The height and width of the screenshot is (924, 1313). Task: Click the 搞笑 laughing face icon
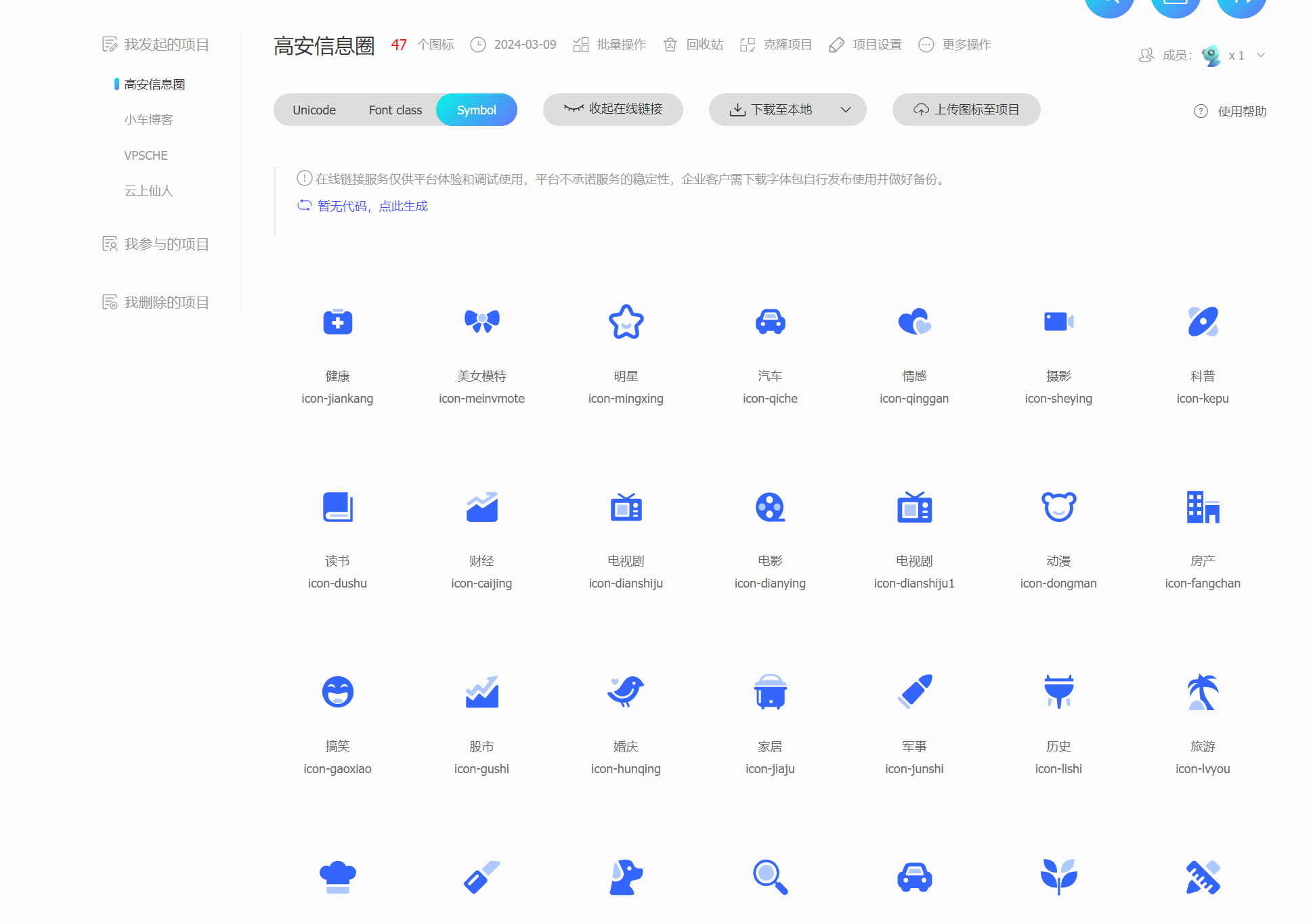point(337,692)
